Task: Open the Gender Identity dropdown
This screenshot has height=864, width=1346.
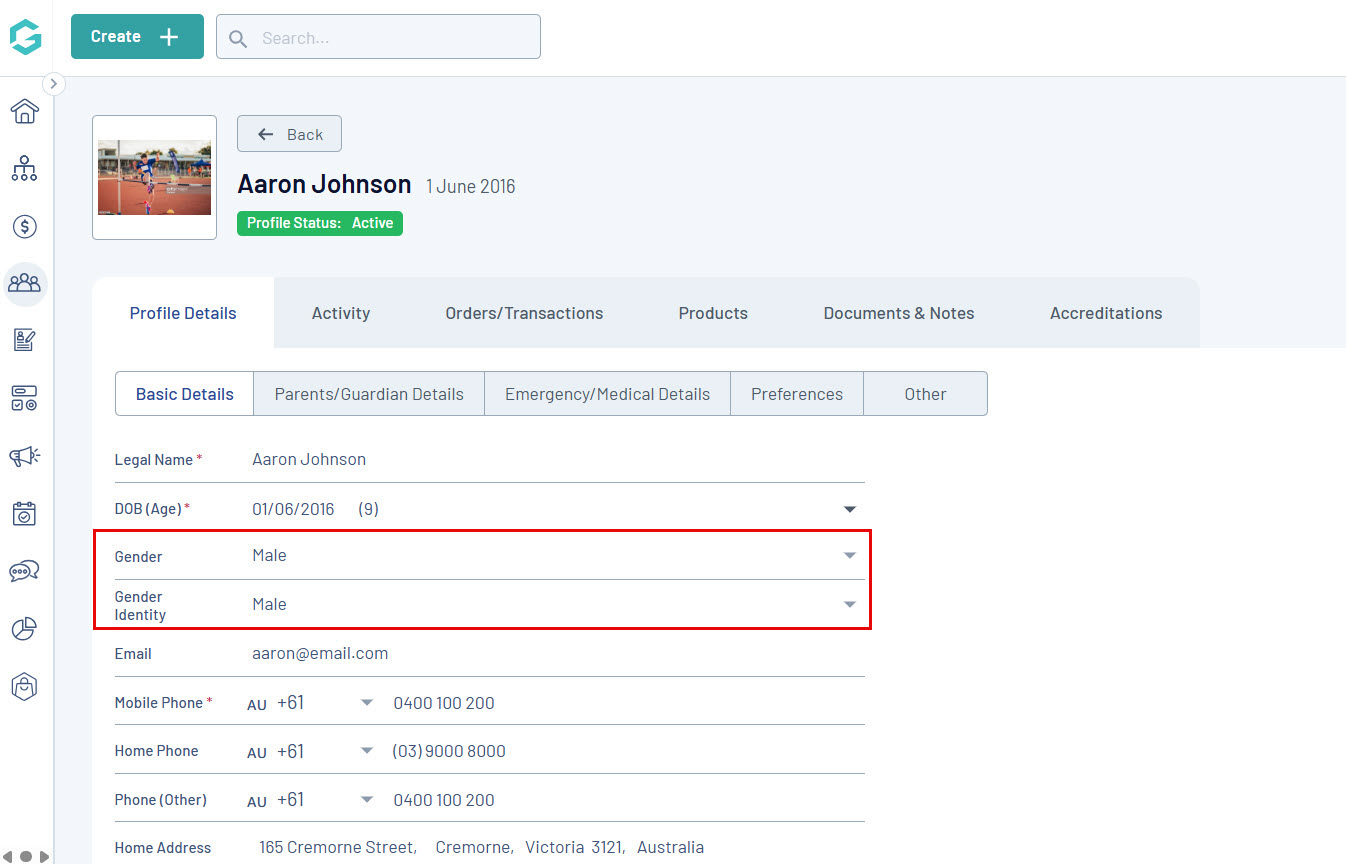Action: pyautogui.click(x=557, y=604)
